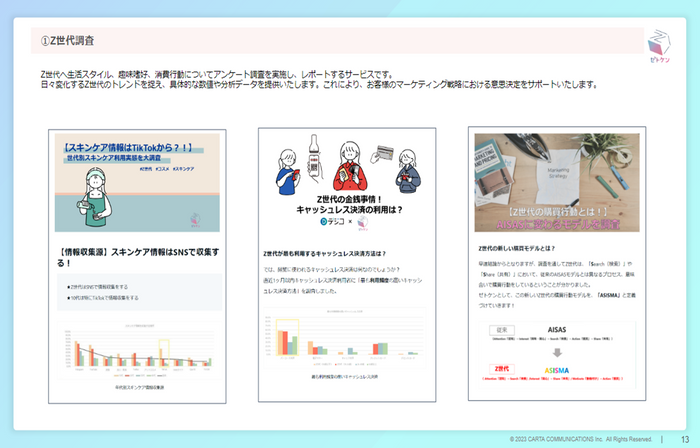
Task: Click the smartphone barcode payment illustration
Action: point(315,158)
